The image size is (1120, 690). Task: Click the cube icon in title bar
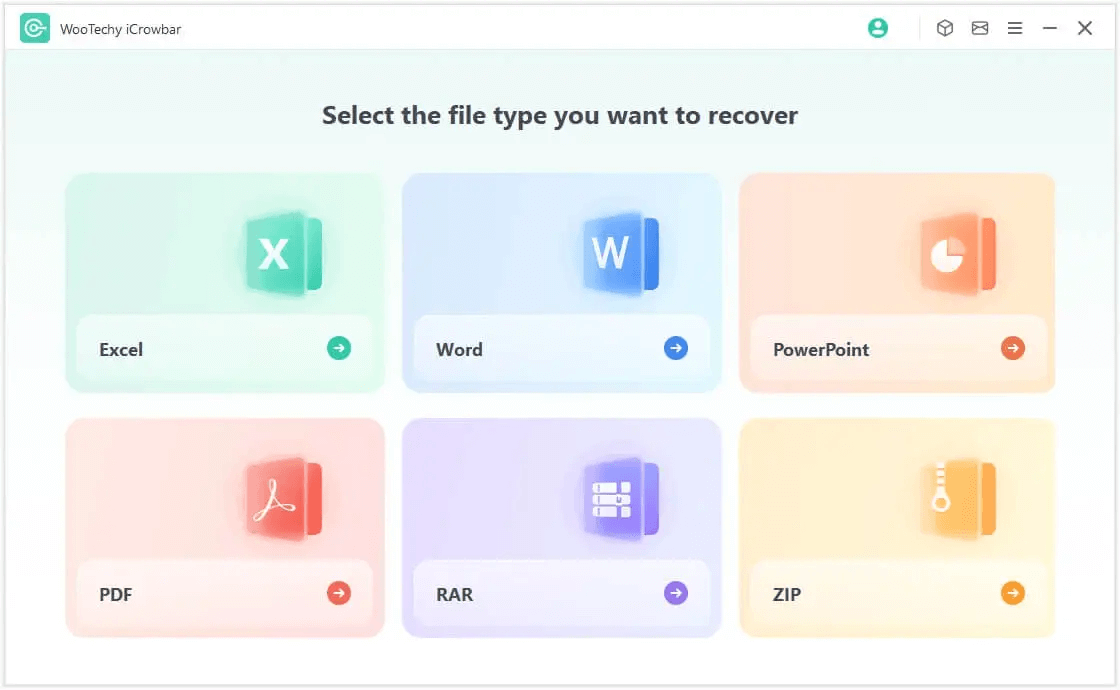(944, 28)
